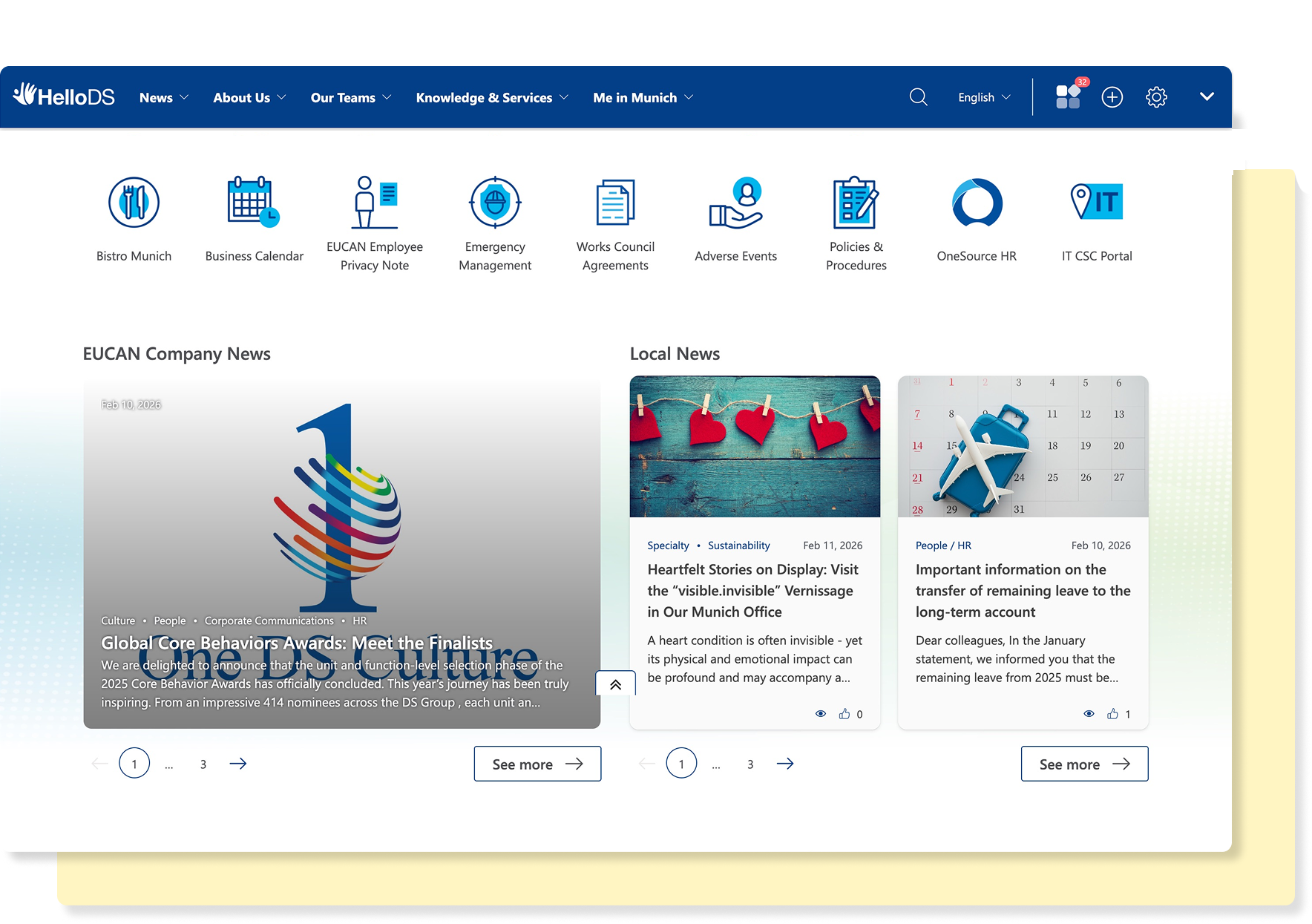Open the About Us menu
The height and width of the screenshot is (924, 1312).
click(249, 97)
